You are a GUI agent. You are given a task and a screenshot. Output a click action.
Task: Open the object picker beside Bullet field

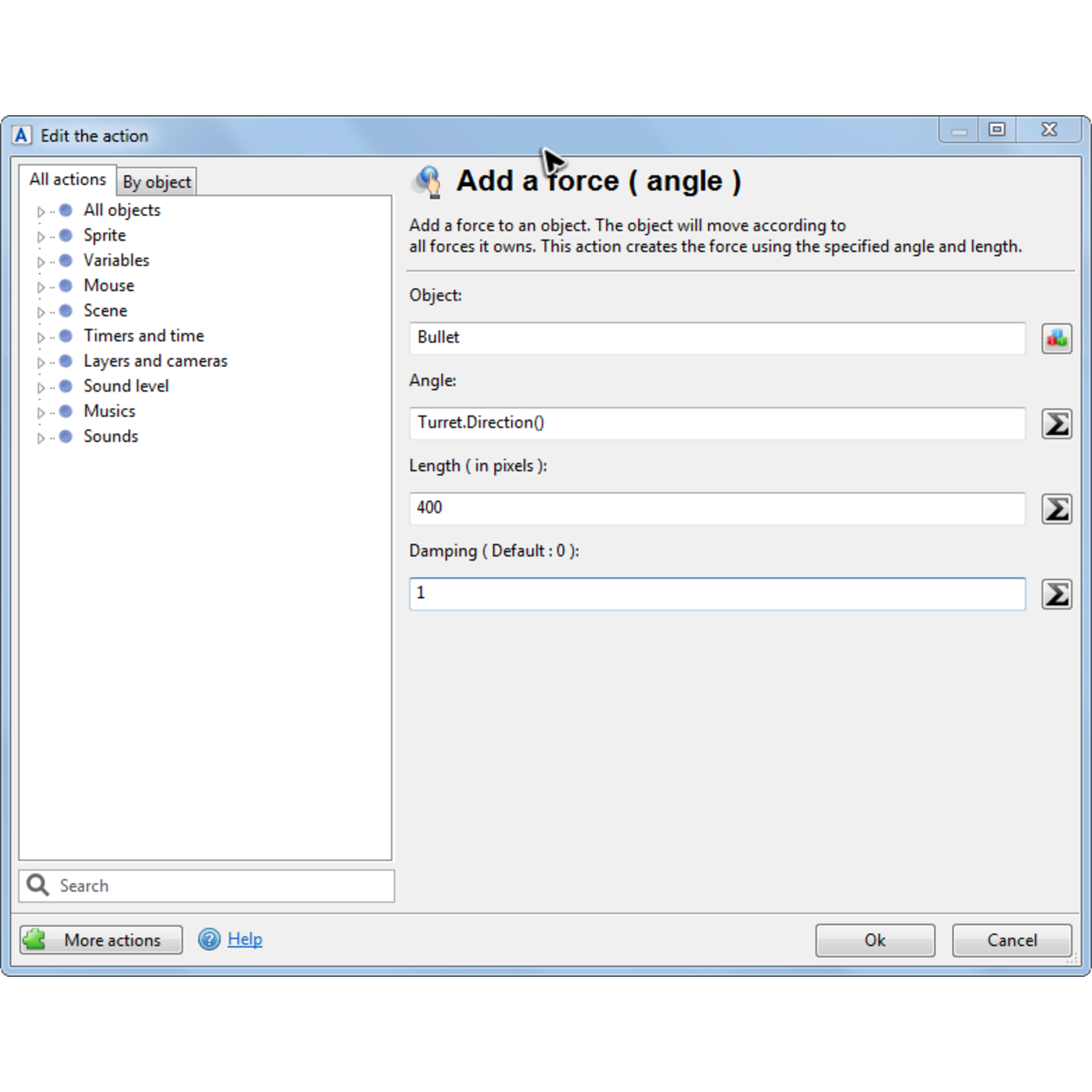point(1056,338)
